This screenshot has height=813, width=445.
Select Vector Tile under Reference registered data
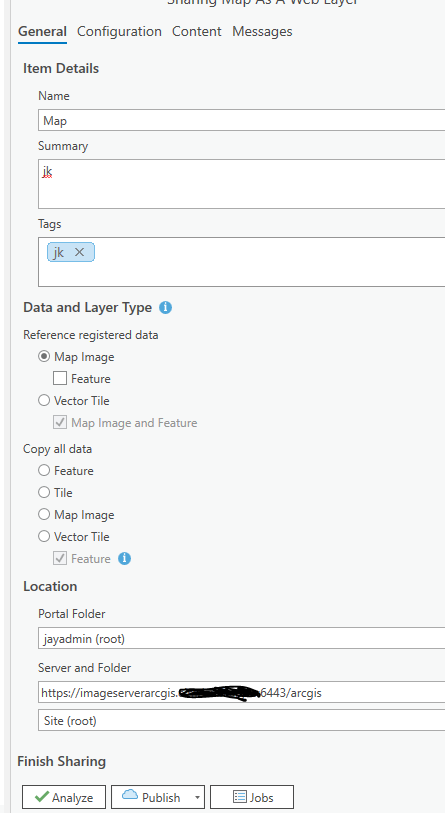[x=45, y=401]
